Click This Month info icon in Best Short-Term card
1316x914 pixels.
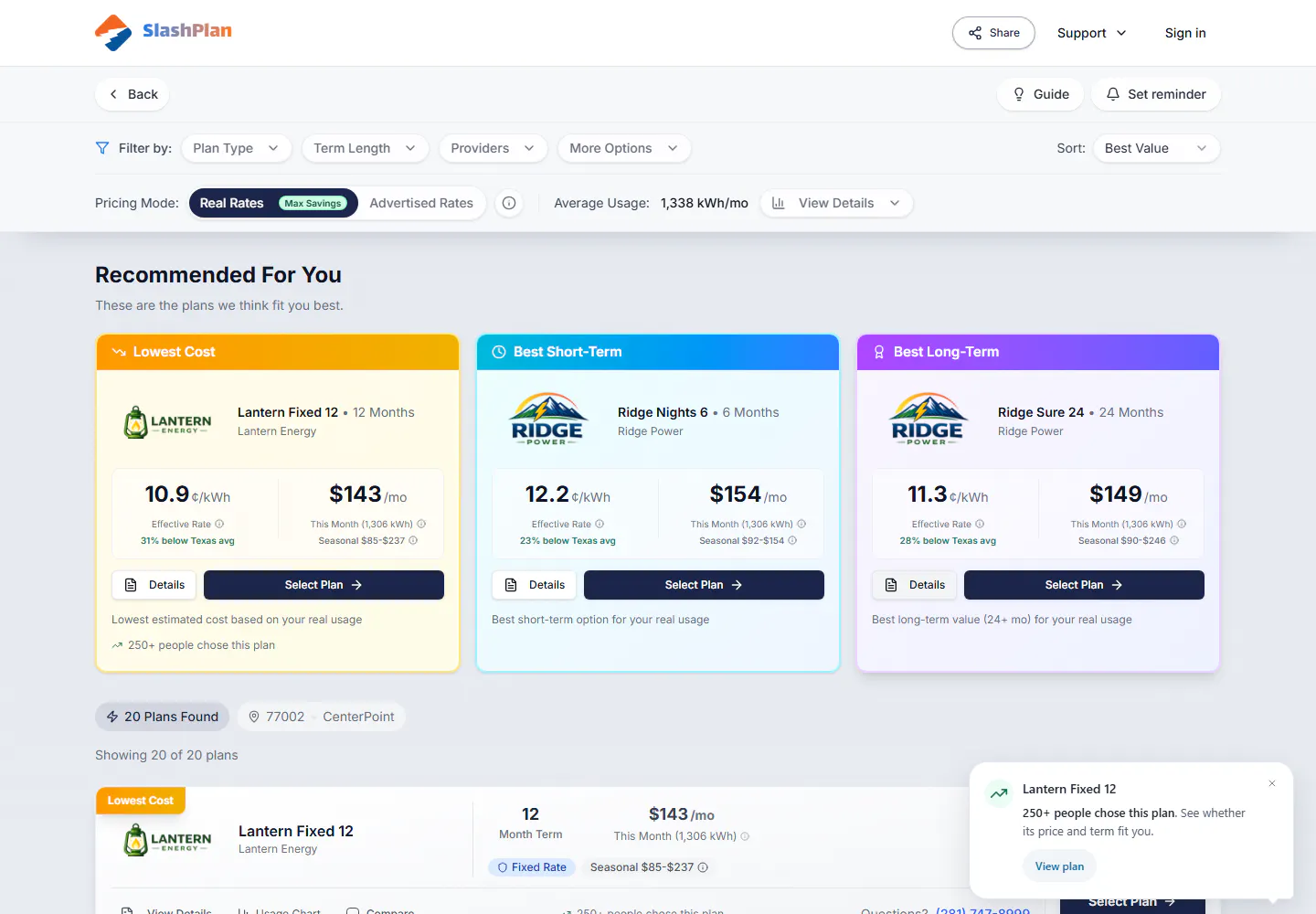click(x=801, y=524)
